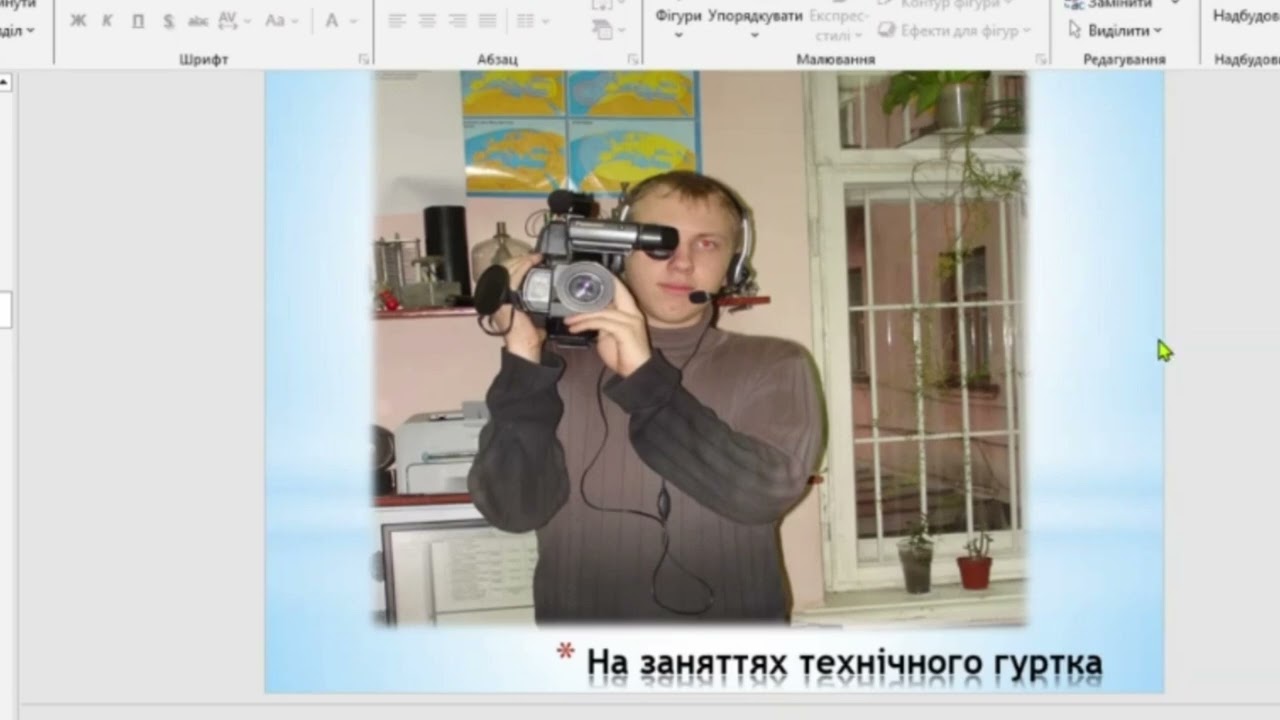Select caption 'На заняттях технічного гуртка'
The height and width of the screenshot is (720, 1280).
point(844,662)
